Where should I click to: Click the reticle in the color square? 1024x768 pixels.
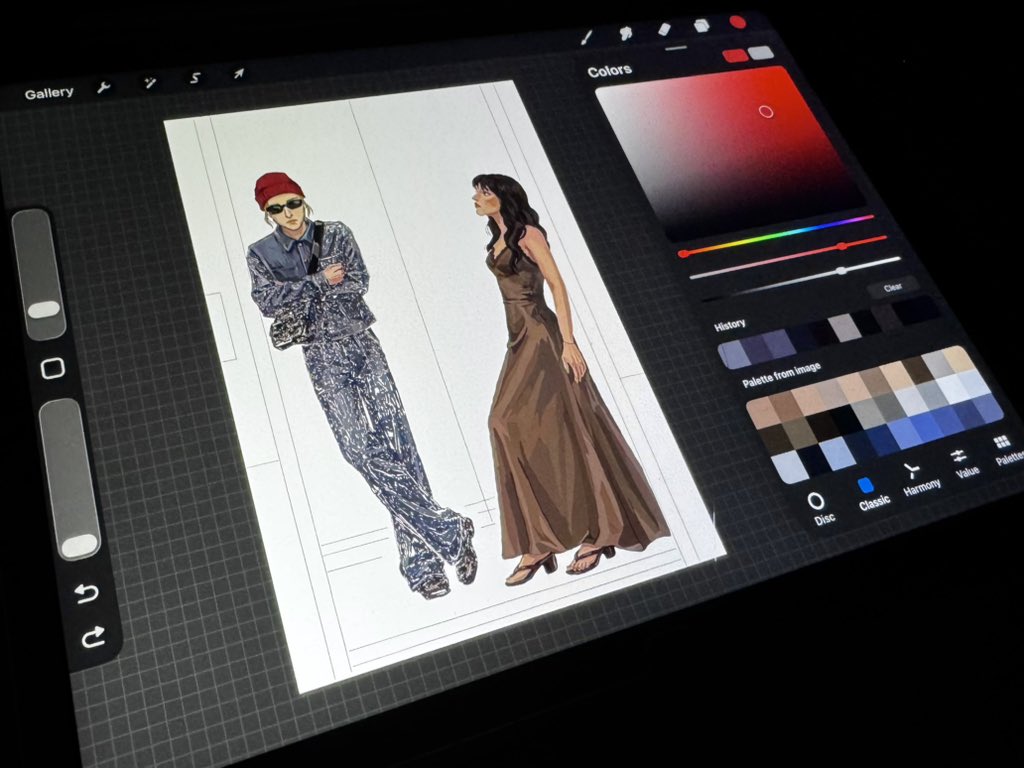pyautogui.click(x=766, y=112)
